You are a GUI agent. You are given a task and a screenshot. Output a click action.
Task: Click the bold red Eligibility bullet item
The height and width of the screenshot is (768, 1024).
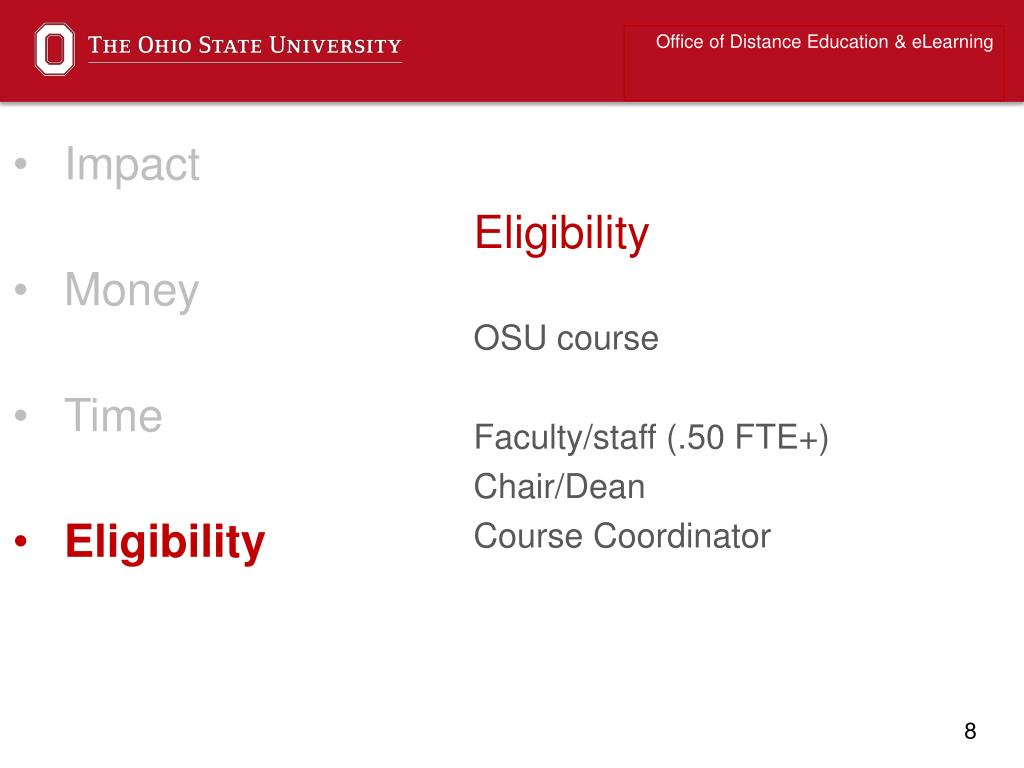coord(165,541)
